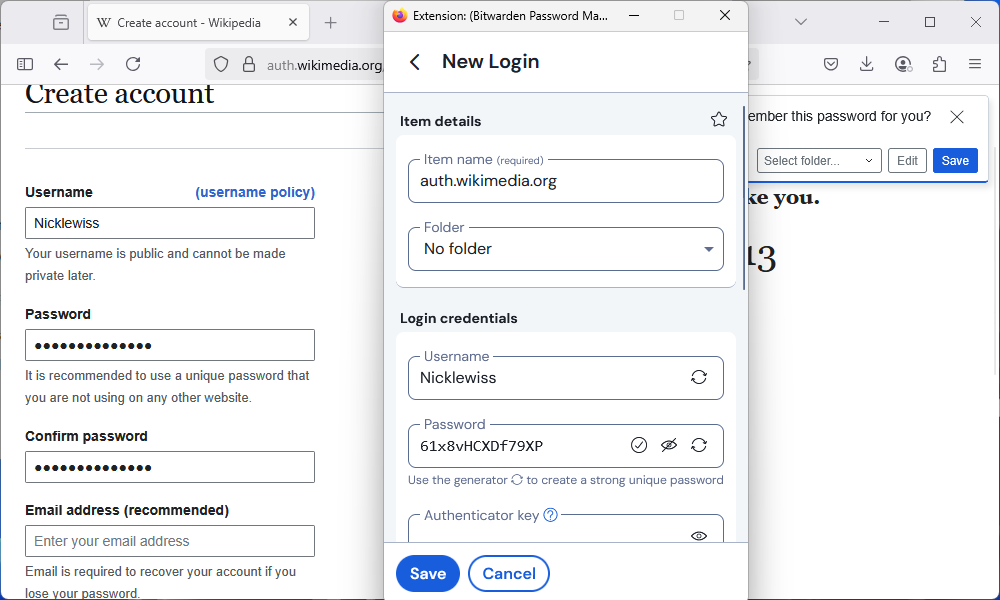
Task: Open a new browser tab
Action: pyautogui.click(x=331, y=22)
